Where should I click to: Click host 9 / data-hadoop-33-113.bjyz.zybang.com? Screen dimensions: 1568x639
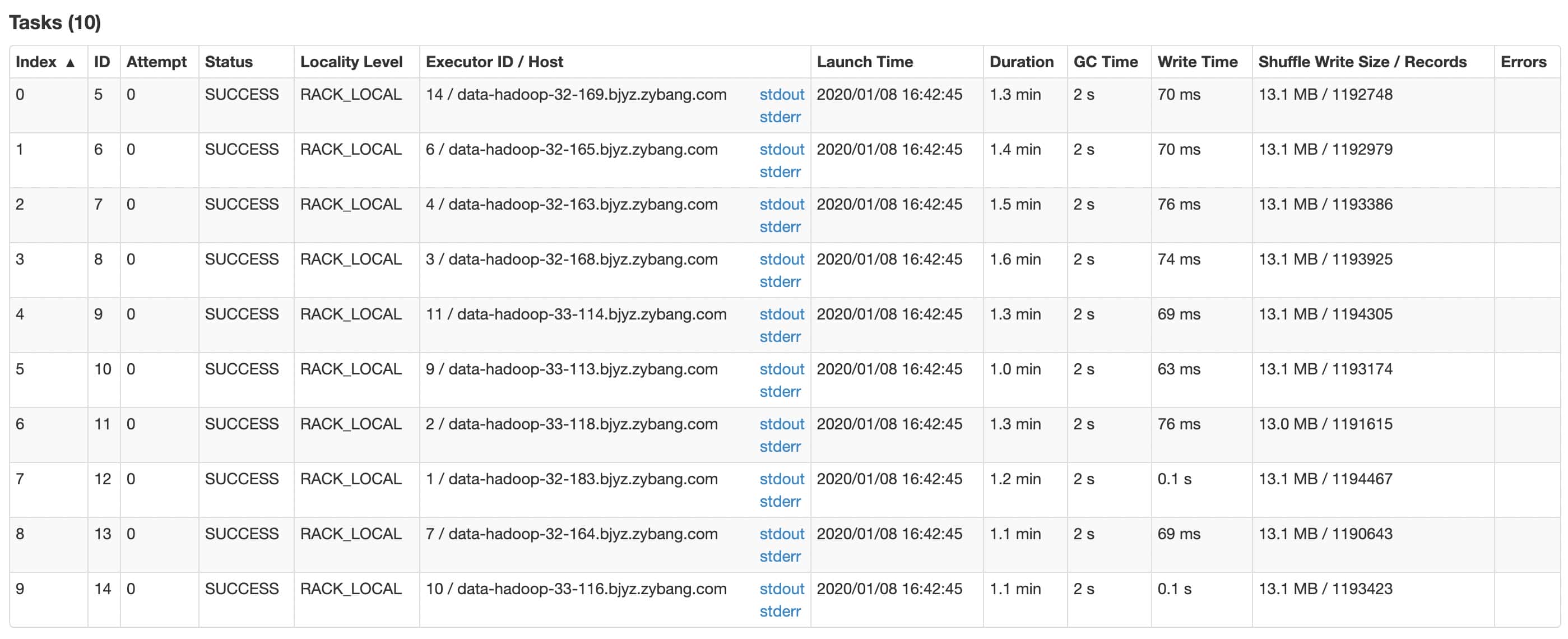(572, 369)
